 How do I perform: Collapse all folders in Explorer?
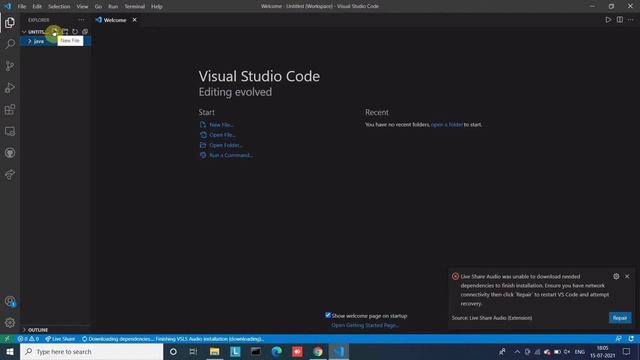tap(85, 31)
